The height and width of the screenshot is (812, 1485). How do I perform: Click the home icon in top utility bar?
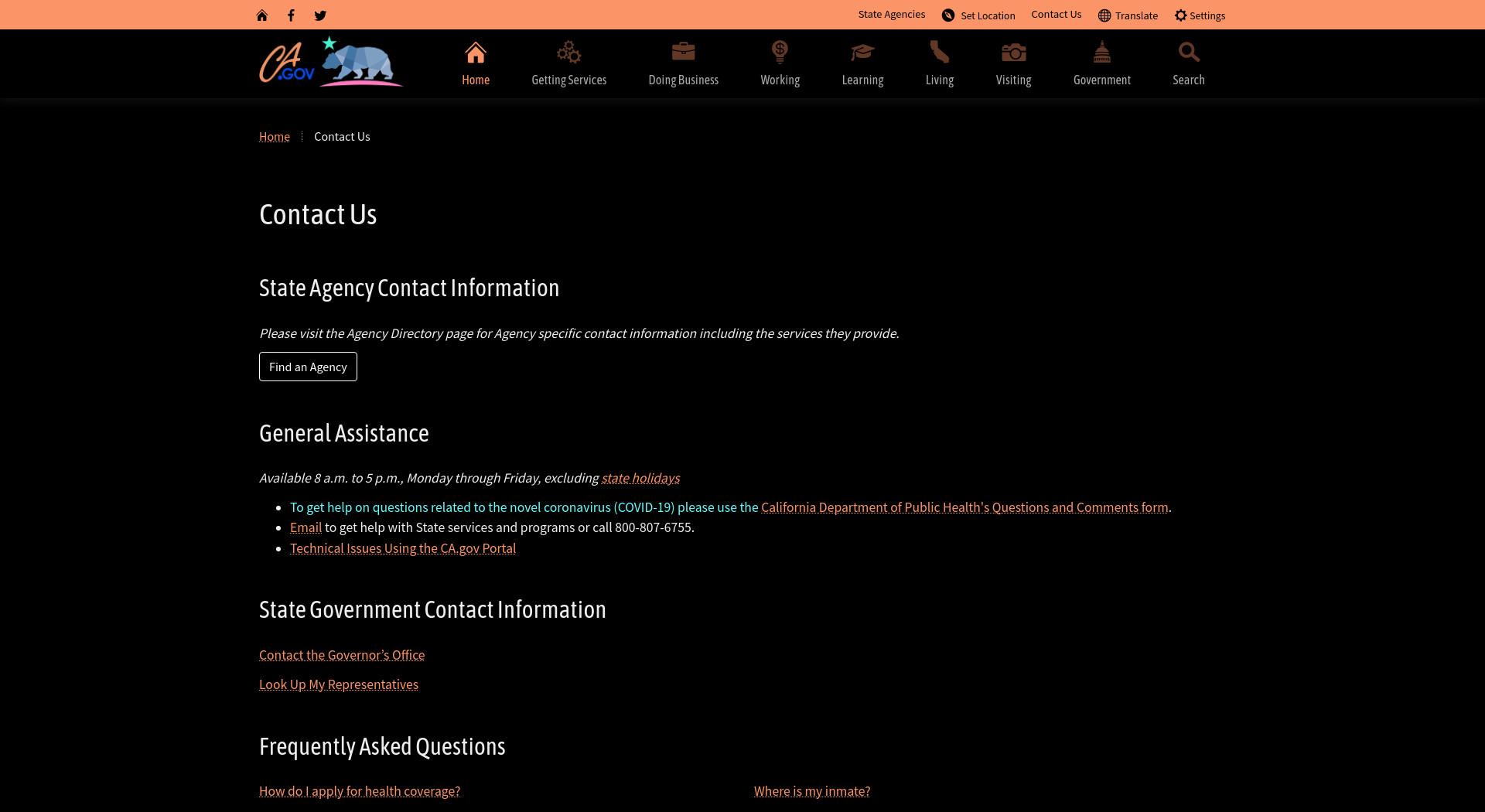tap(262, 15)
